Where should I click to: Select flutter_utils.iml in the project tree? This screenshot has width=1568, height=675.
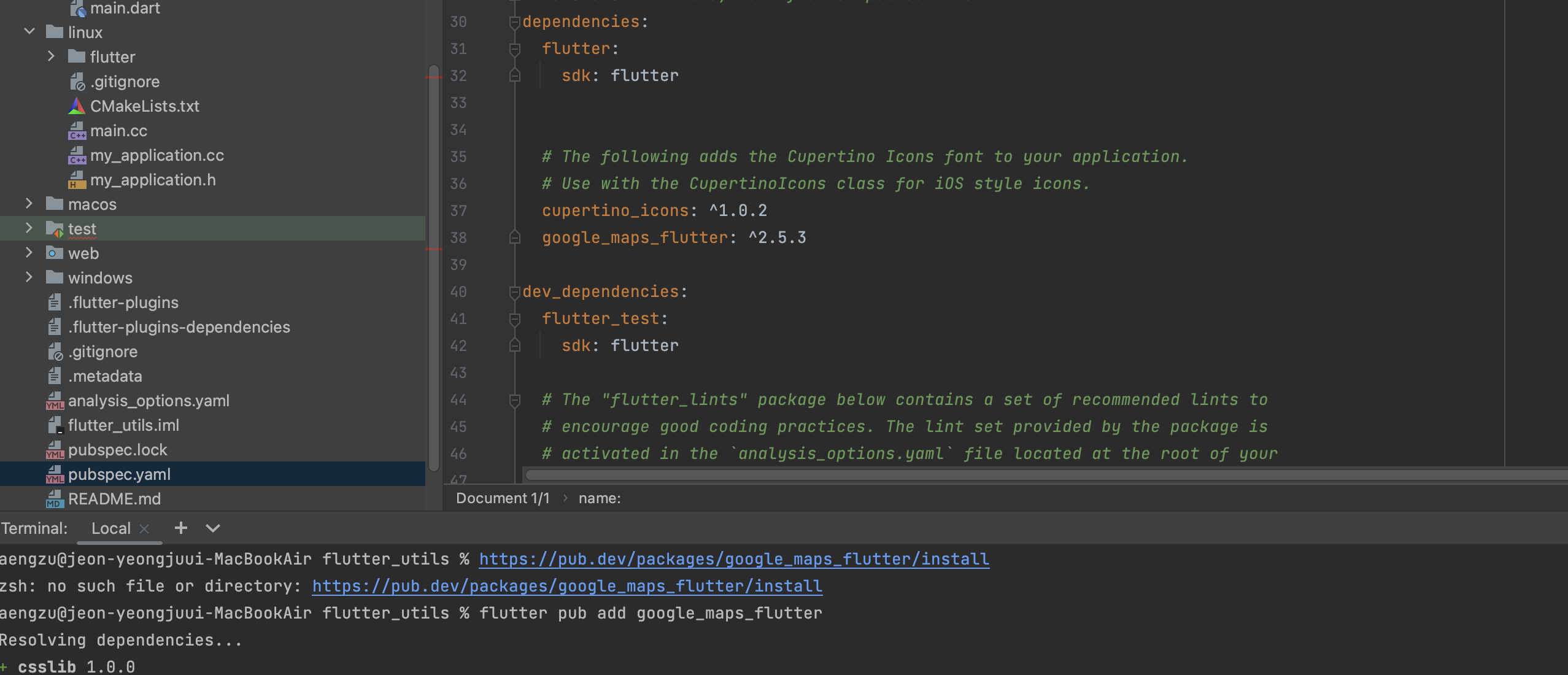coord(212,425)
